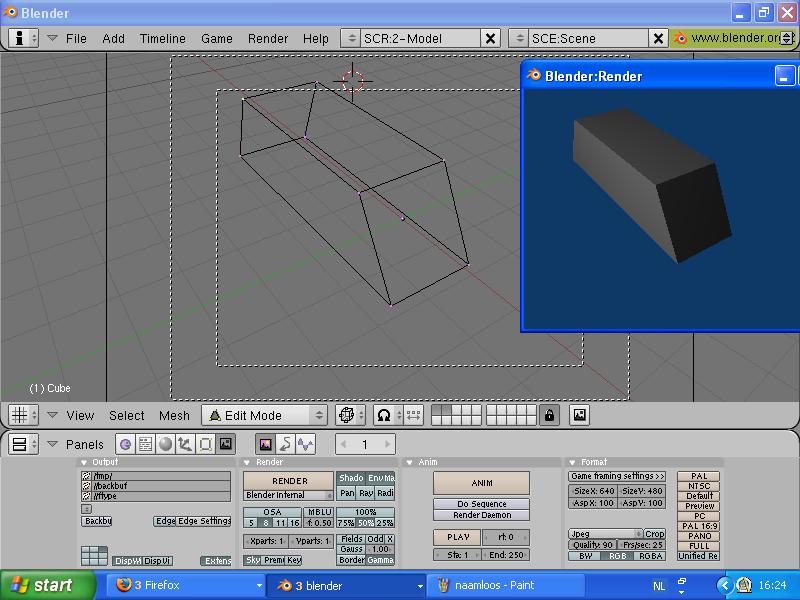Click the file browse icon beside //ftype

(x=87, y=496)
